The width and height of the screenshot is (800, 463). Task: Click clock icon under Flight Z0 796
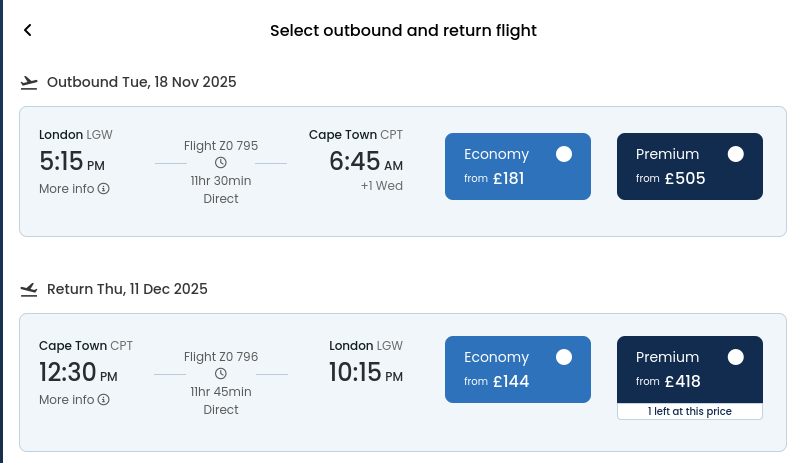pyautogui.click(x=221, y=374)
